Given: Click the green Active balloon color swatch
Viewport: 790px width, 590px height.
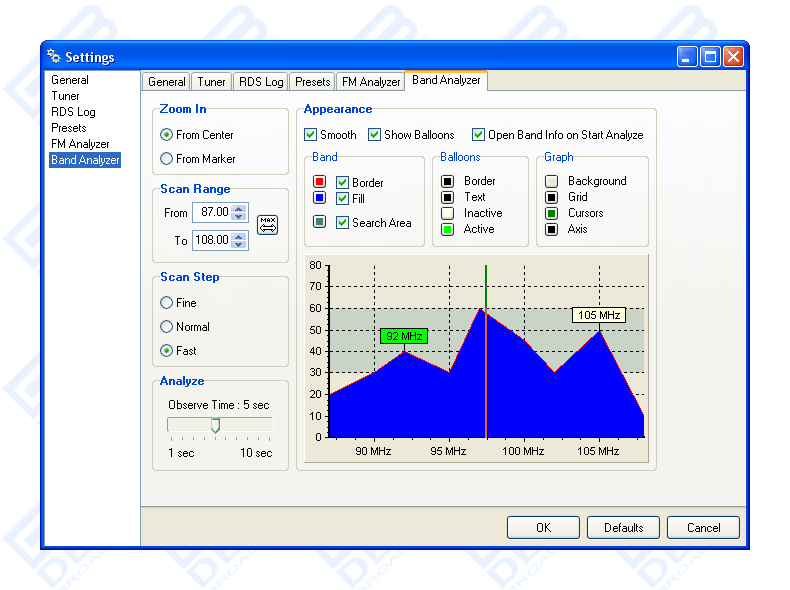Looking at the screenshot, I should point(447,229).
